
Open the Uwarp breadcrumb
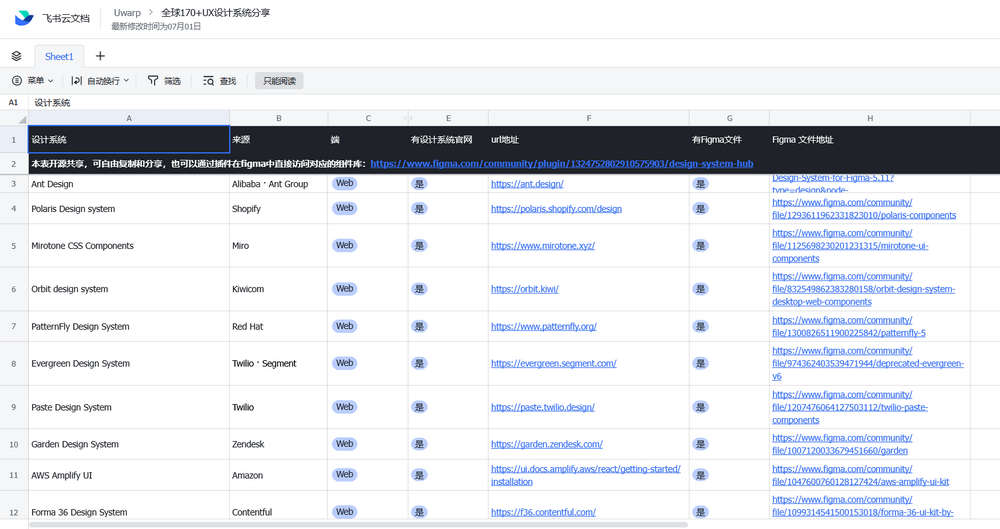coord(127,12)
